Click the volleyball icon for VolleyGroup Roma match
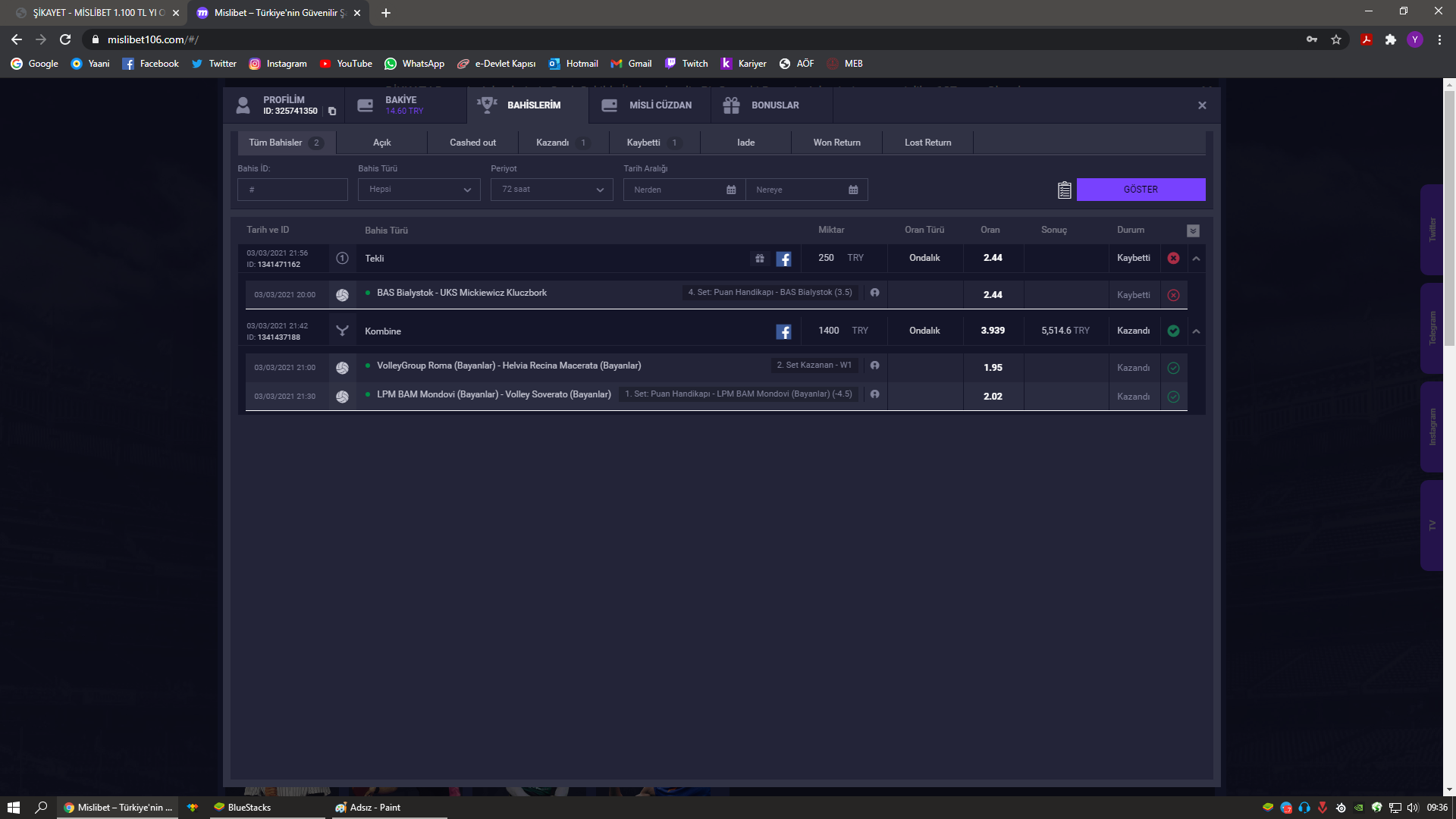Viewport: 1456px width, 819px height. (342, 368)
